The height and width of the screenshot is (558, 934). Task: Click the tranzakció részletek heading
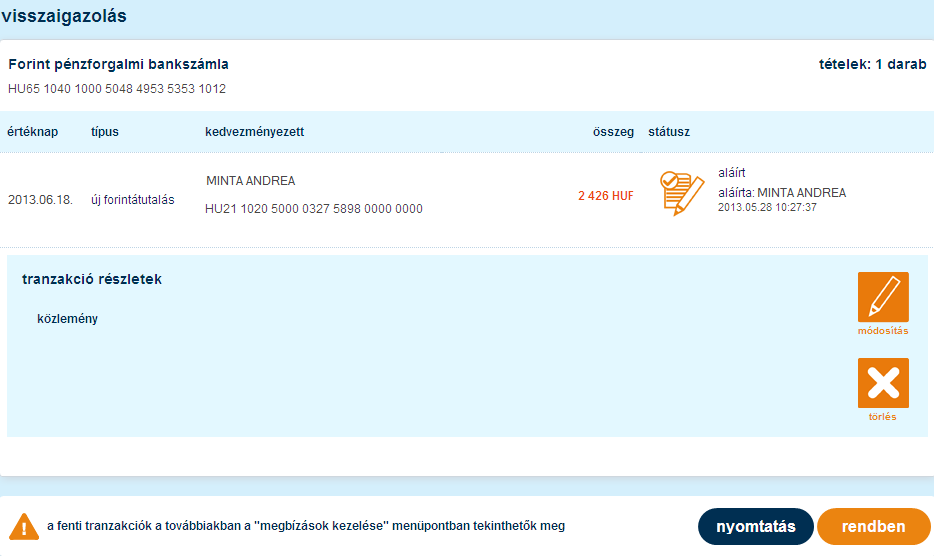92,279
